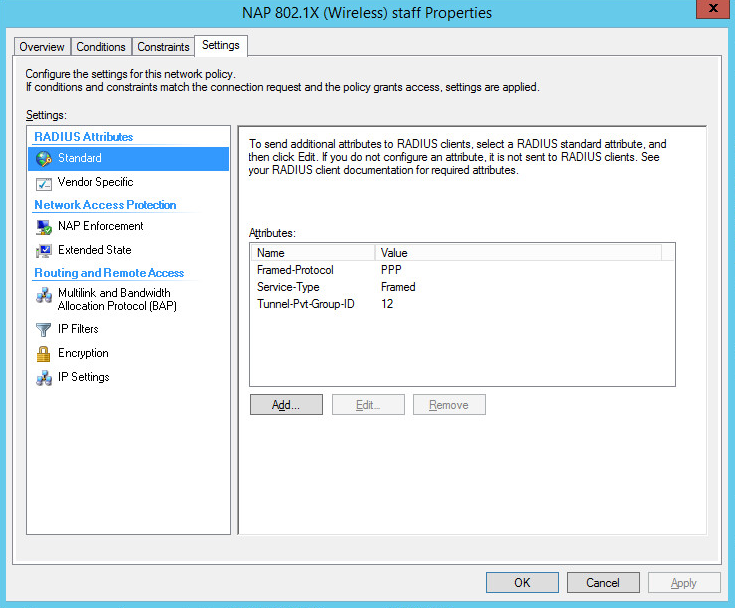Click the Remove button
Screen dimensions: 735x608
(449, 405)
